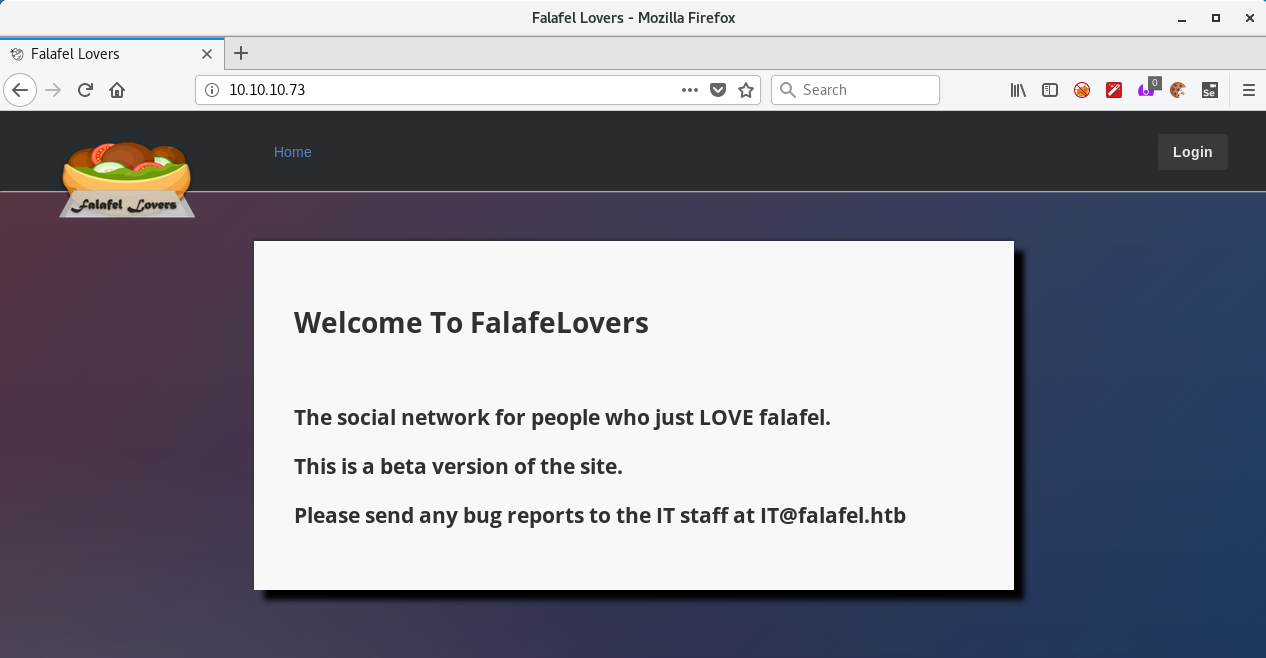This screenshot has width=1266, height=658.
Task: Click the Login button
Action: coord(1192,152)
